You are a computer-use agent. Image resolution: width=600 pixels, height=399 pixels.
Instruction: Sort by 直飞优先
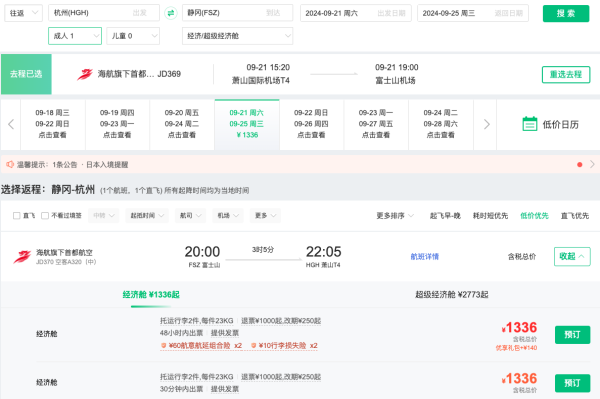575,216
